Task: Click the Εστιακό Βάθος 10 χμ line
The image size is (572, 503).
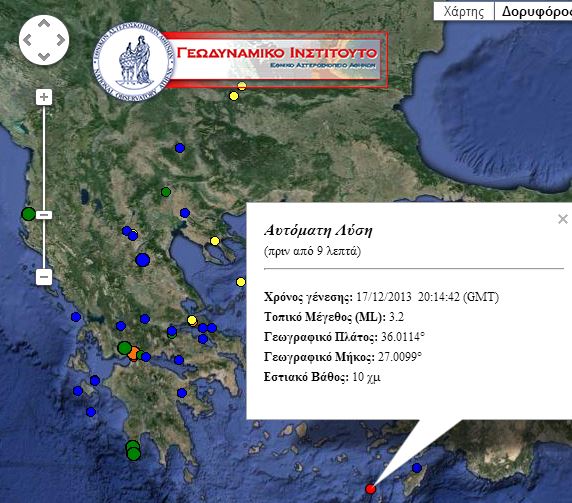Action: pos(322,377)
